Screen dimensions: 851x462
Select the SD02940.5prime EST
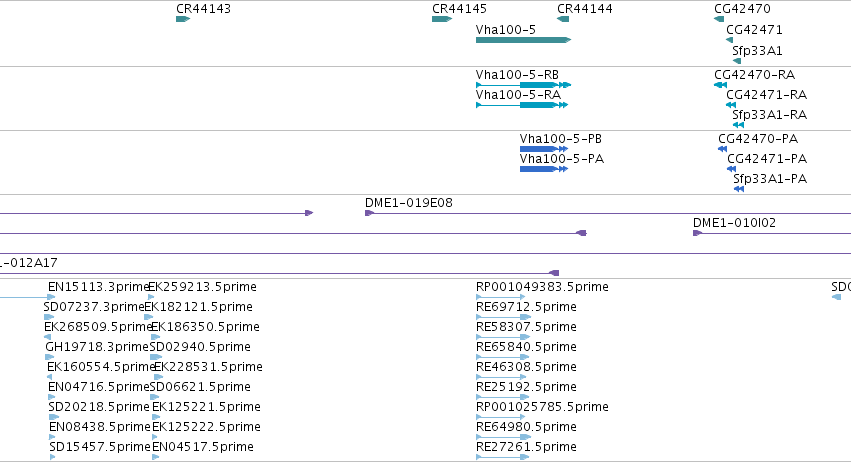[x=156, y=357]
